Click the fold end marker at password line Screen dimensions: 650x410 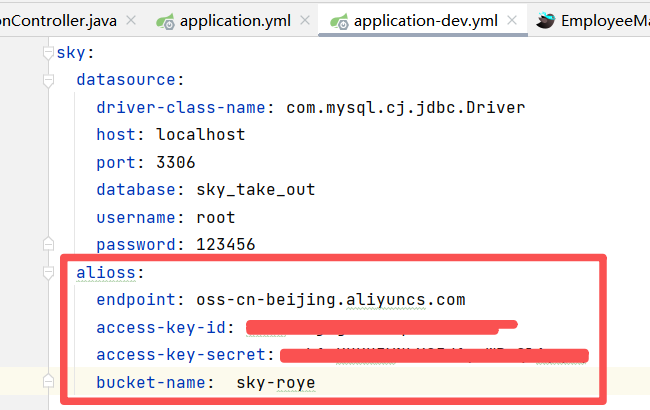[x=48, y=244]
